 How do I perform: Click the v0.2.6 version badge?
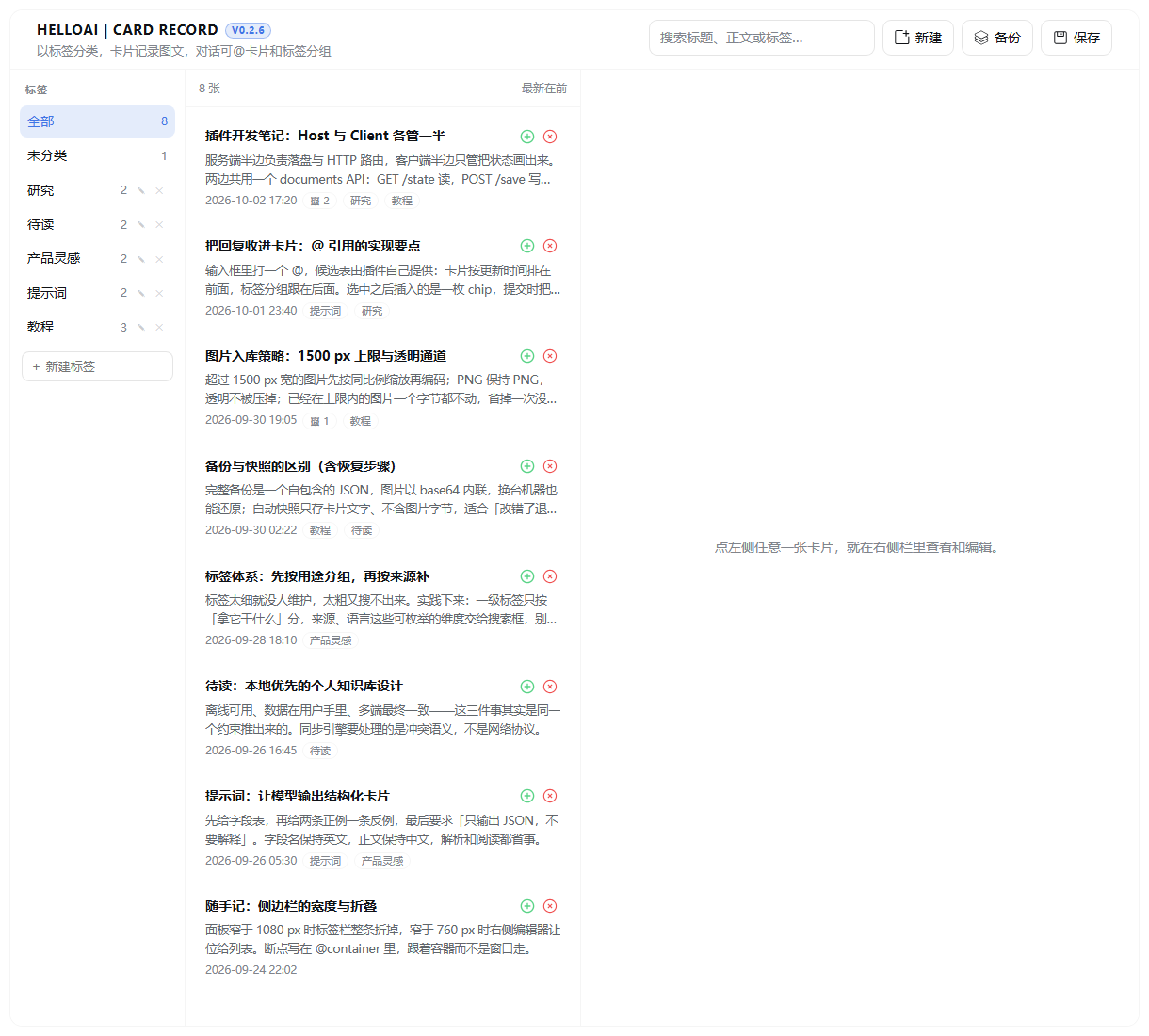[248, 30]
